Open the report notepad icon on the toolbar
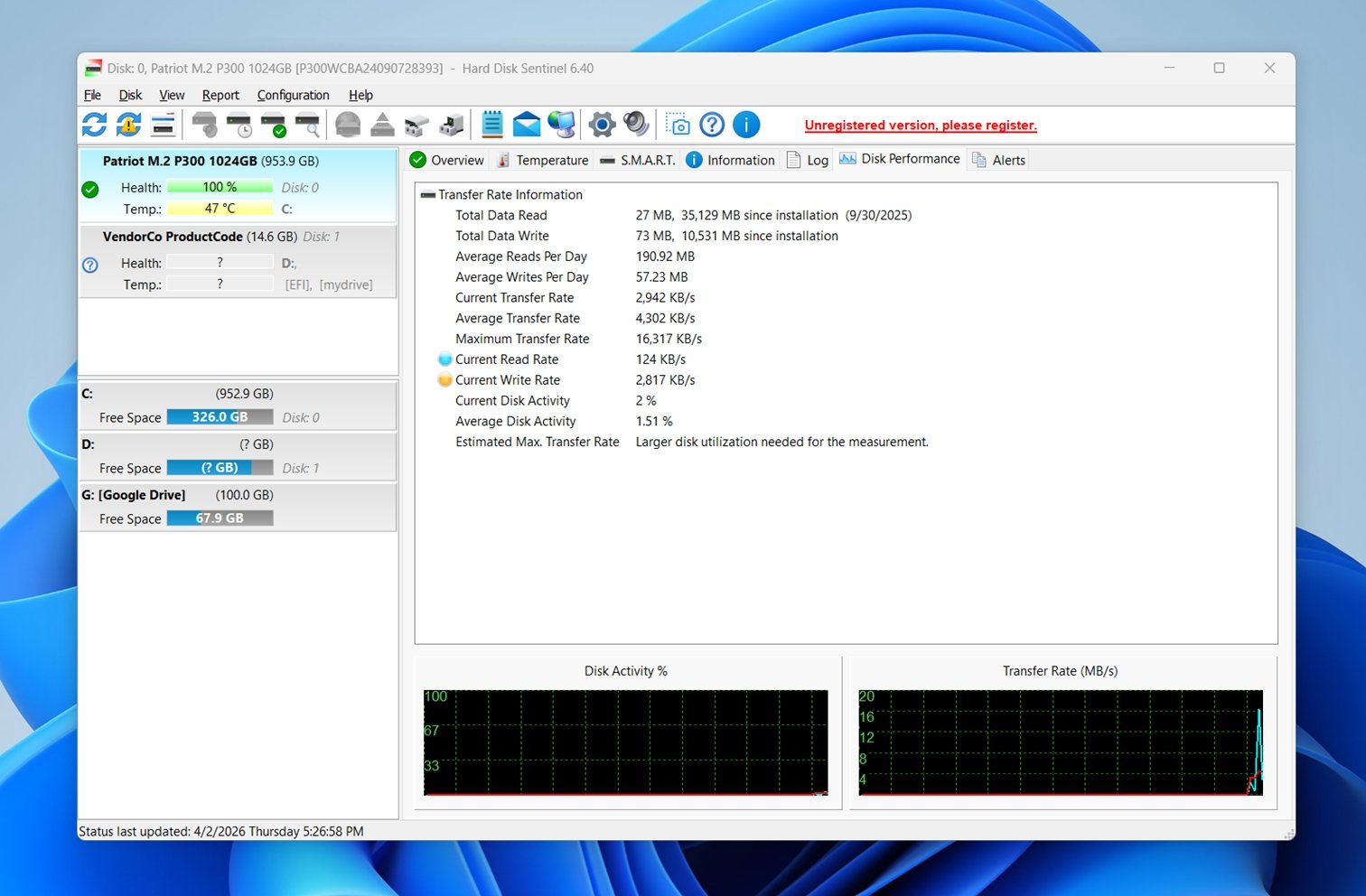1366x896 pixels. click(491, 125)
